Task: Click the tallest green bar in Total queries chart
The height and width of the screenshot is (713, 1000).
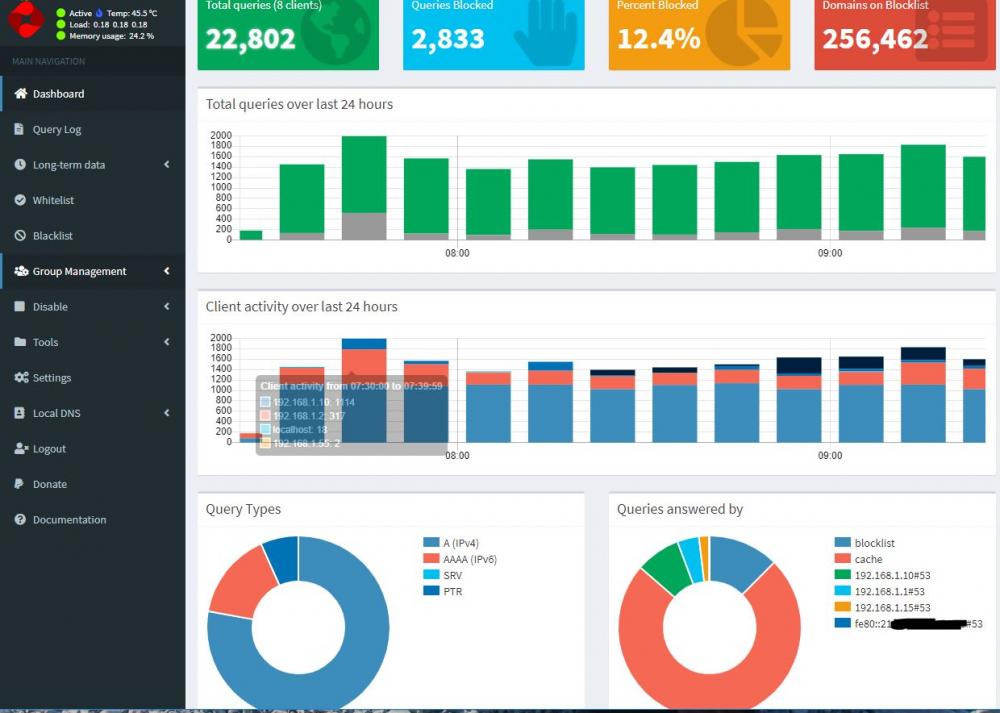Action: 364,174
